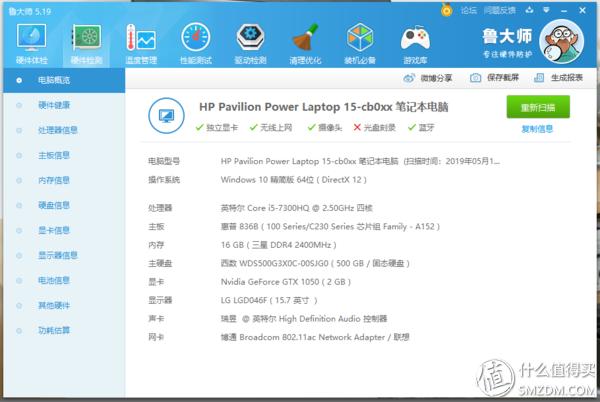Click 生成报表 generate report button

pyautogui.click(x=558, y=78)
